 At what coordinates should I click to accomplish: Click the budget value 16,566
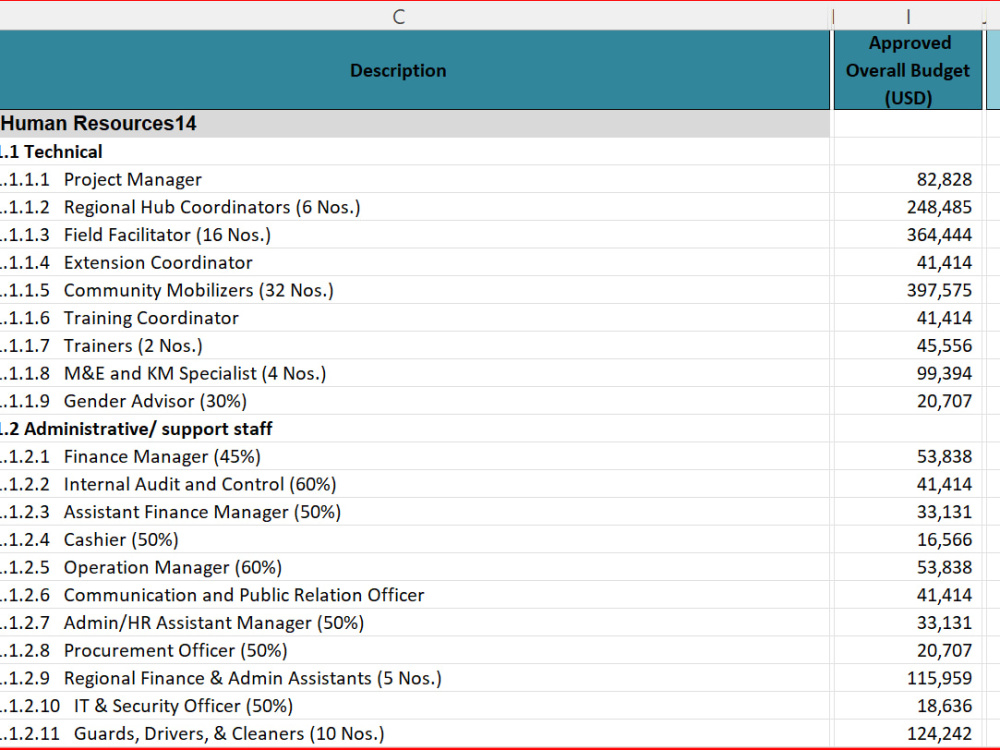click(x=908, y=540)
